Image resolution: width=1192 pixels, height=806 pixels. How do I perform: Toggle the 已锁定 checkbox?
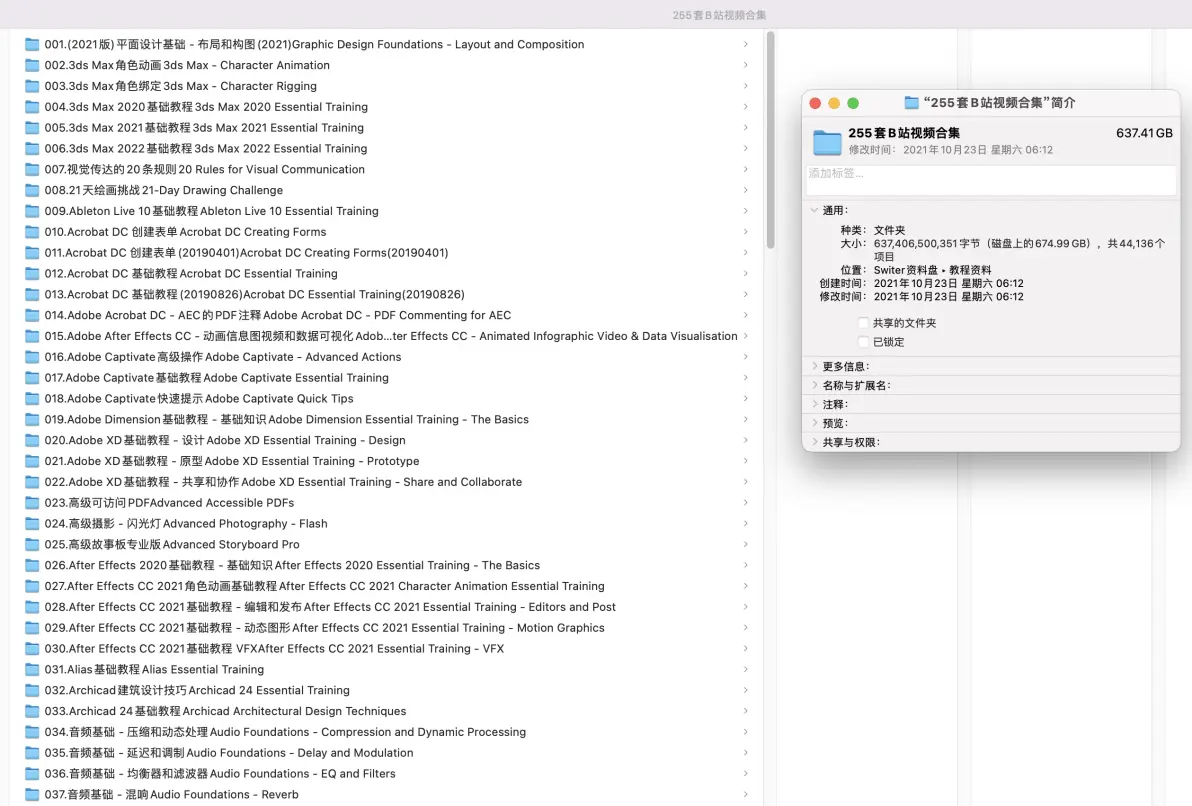point(863,342)
